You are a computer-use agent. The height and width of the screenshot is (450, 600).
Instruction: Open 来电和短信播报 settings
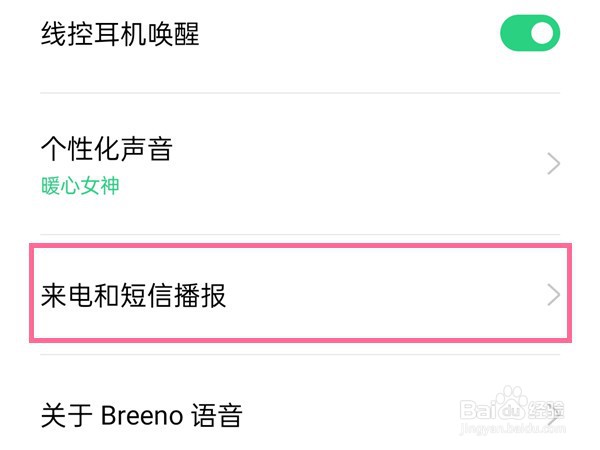pyautogui.click(x=134, y=296)
